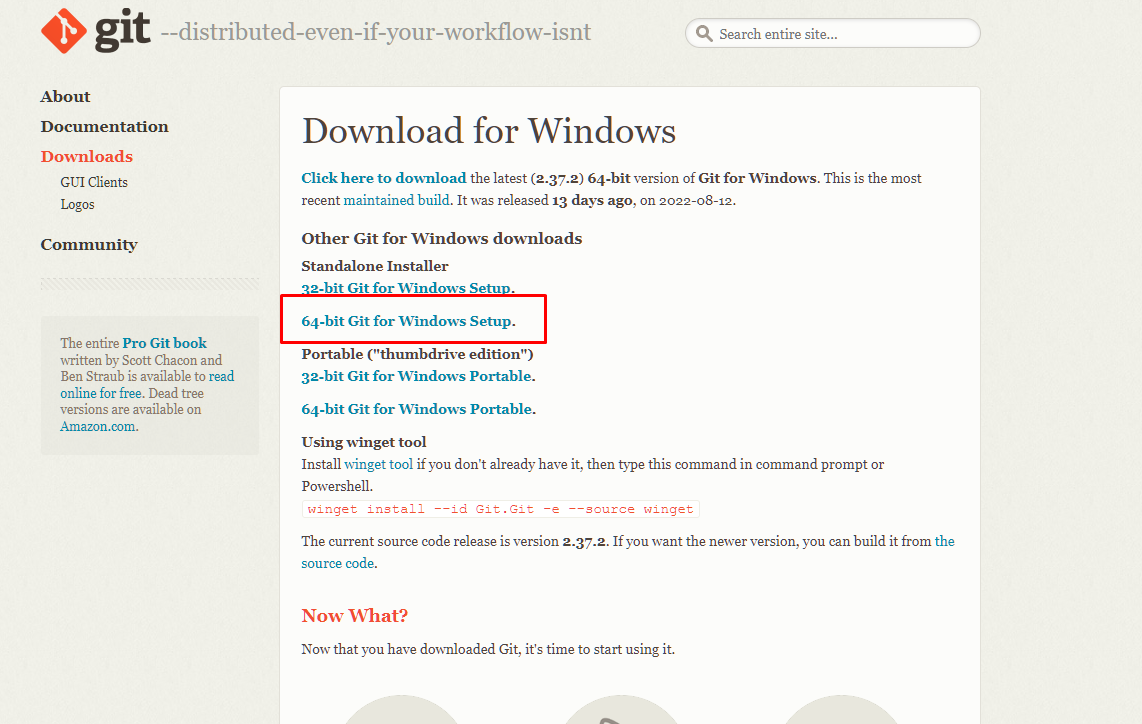Follow the 'maintained build' link
Viewport: 1142px width, 724px height.
(x=396, y=200)
